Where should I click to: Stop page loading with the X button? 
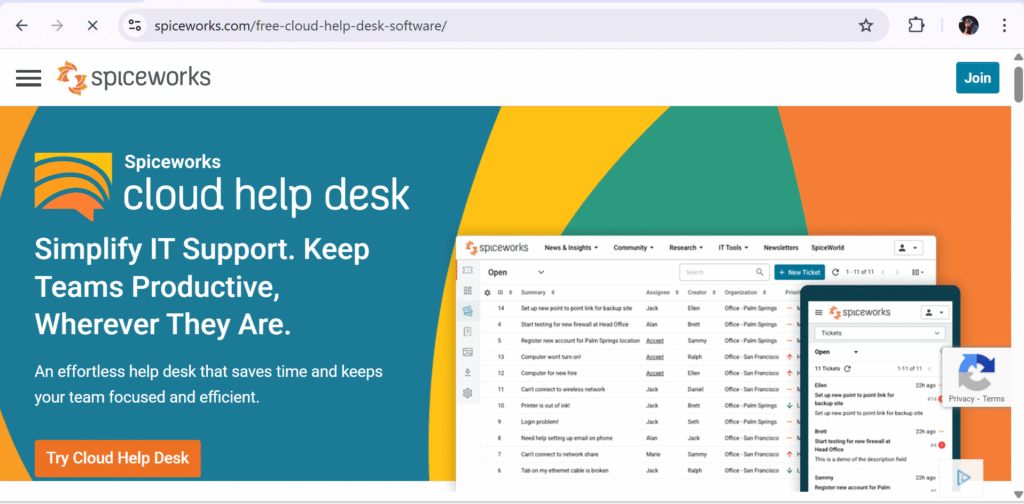pos(92,25)
